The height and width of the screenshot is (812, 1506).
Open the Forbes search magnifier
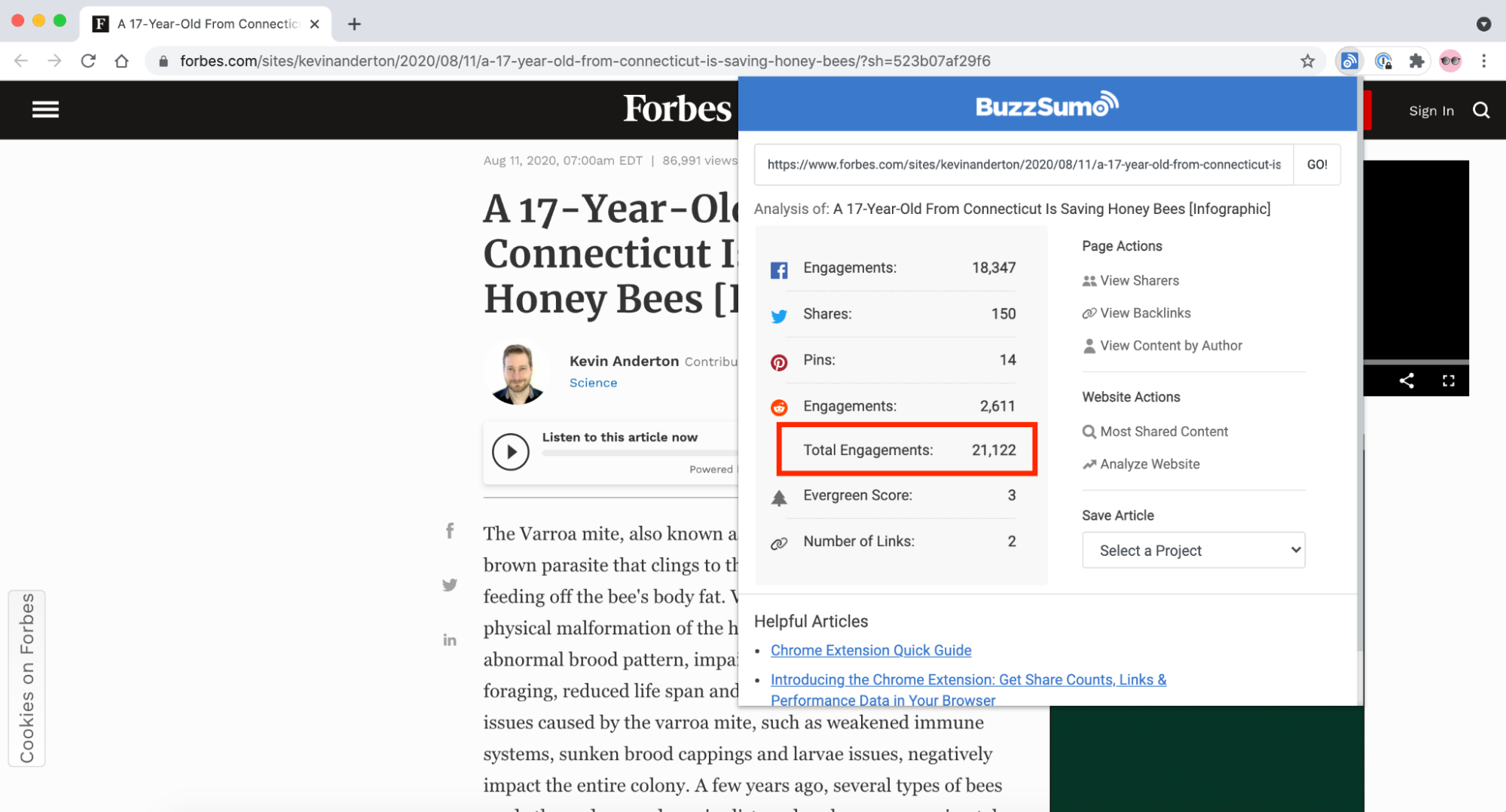1481,111
